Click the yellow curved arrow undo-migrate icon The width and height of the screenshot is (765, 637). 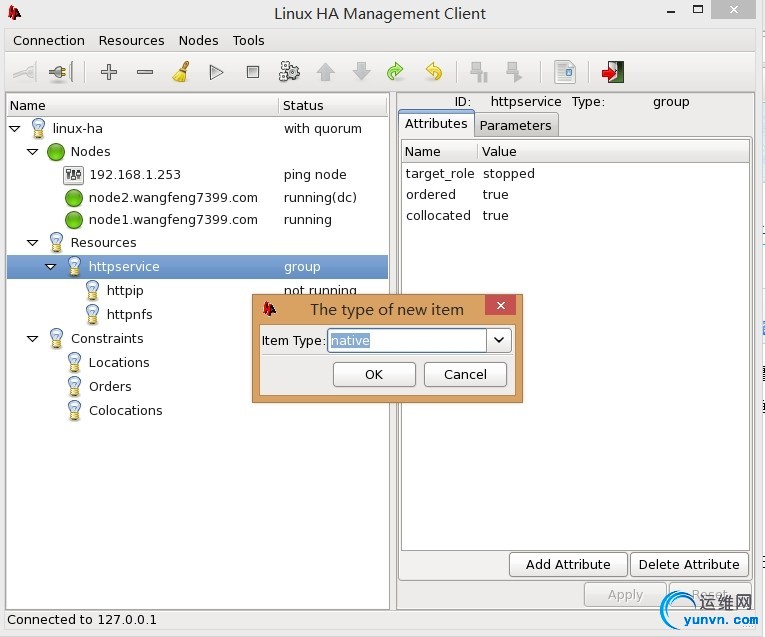click(433, 72)
